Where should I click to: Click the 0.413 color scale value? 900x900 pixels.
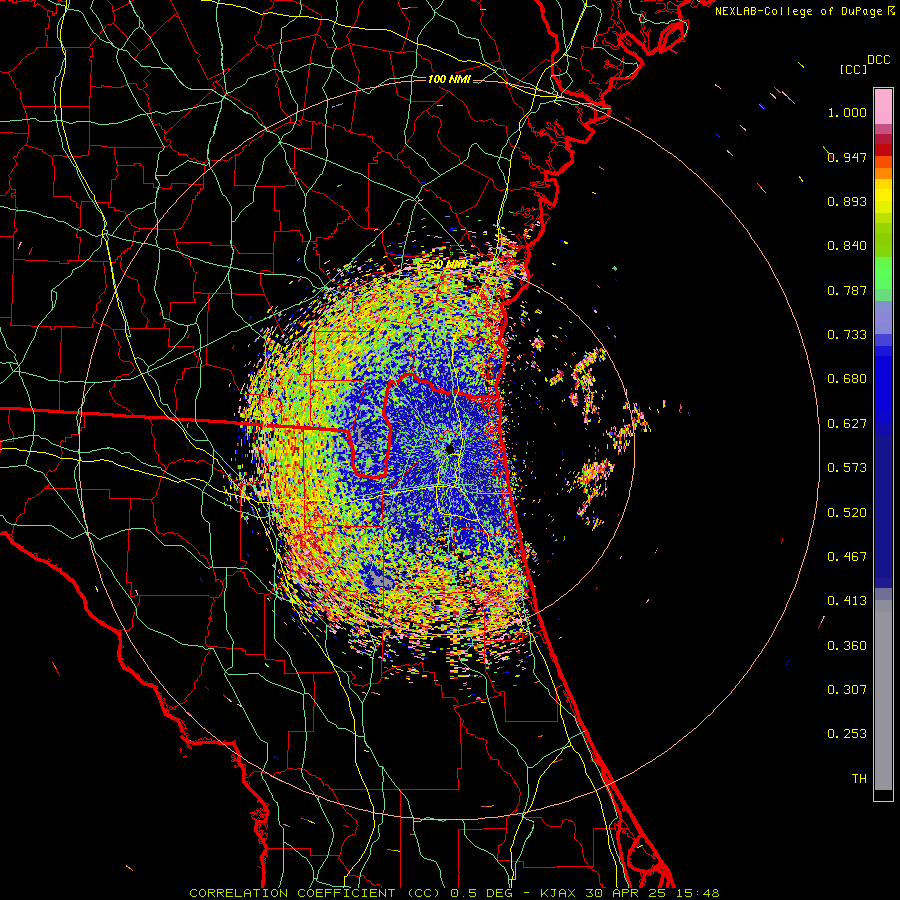click(x=847, y=601)
